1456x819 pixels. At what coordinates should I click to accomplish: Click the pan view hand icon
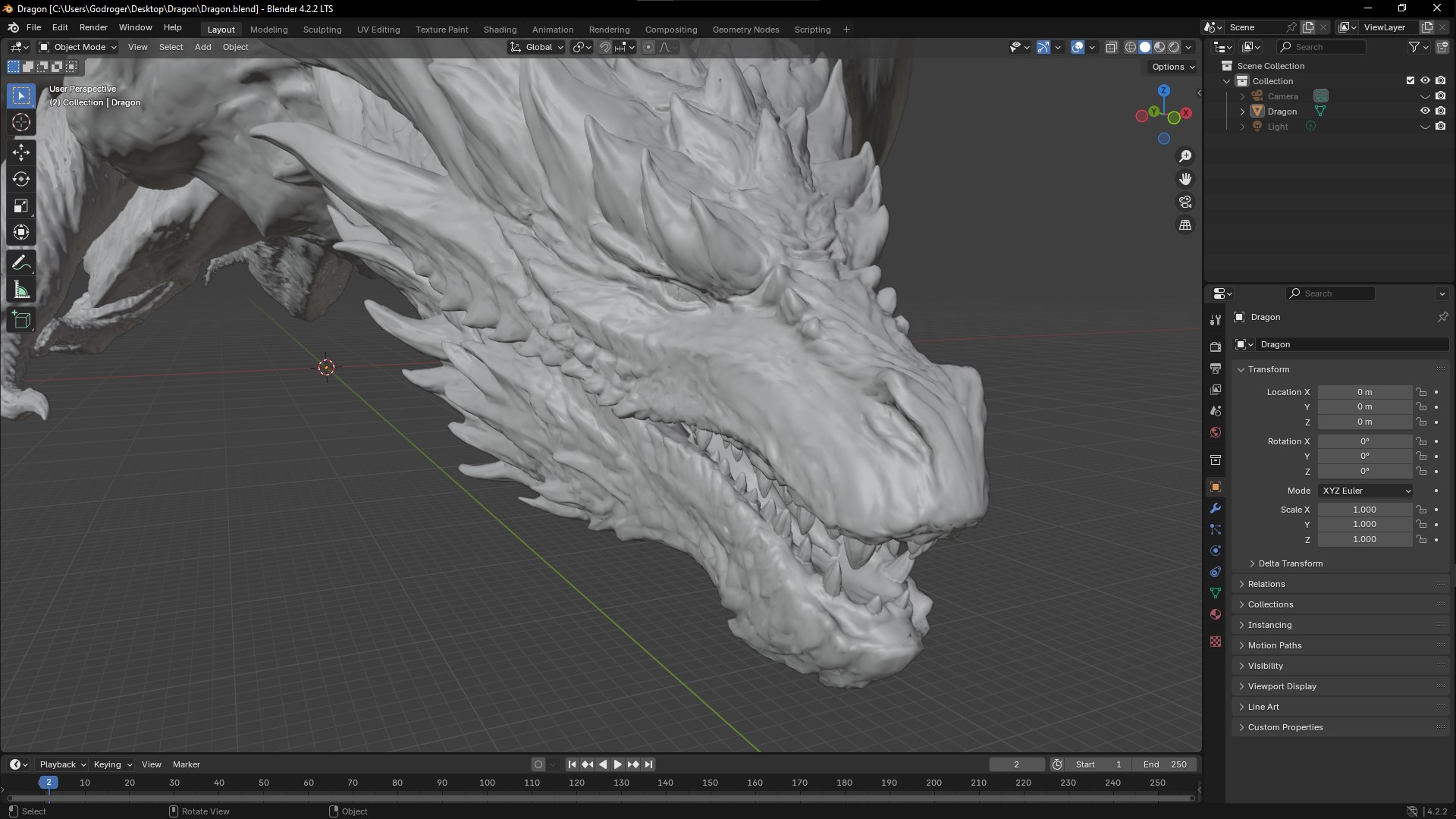pyautogui.click(x=1185, y=179)
